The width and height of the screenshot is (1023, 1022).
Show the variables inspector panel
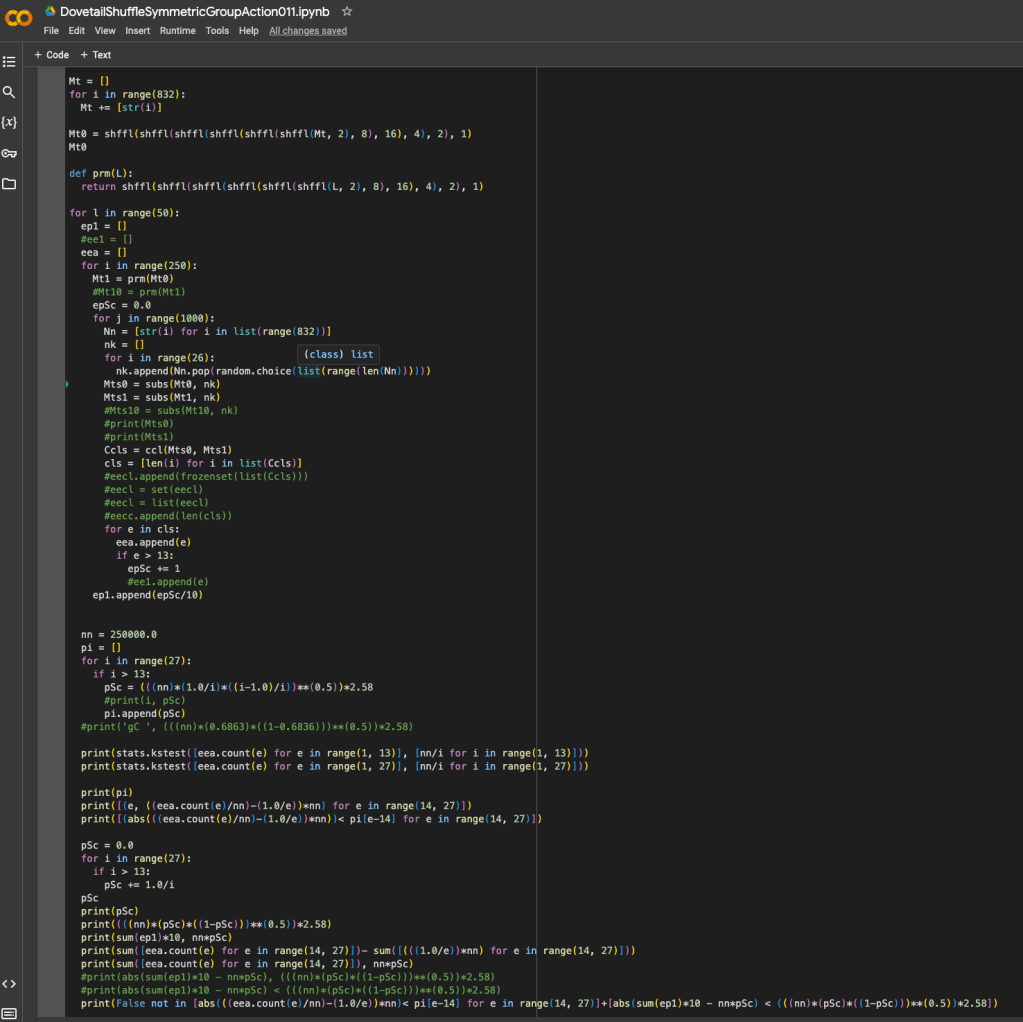pos(9,122)
